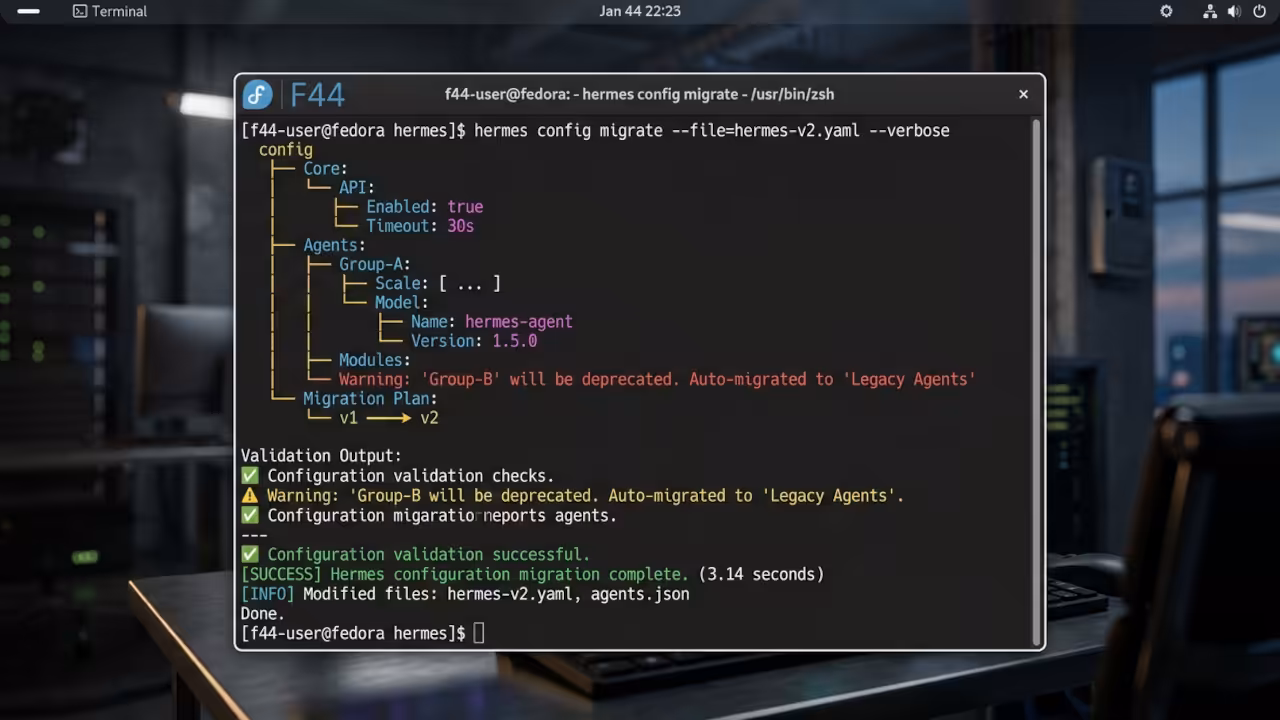
Task: Click the Activities pill in top bar
Action: [x=29, y=11]
